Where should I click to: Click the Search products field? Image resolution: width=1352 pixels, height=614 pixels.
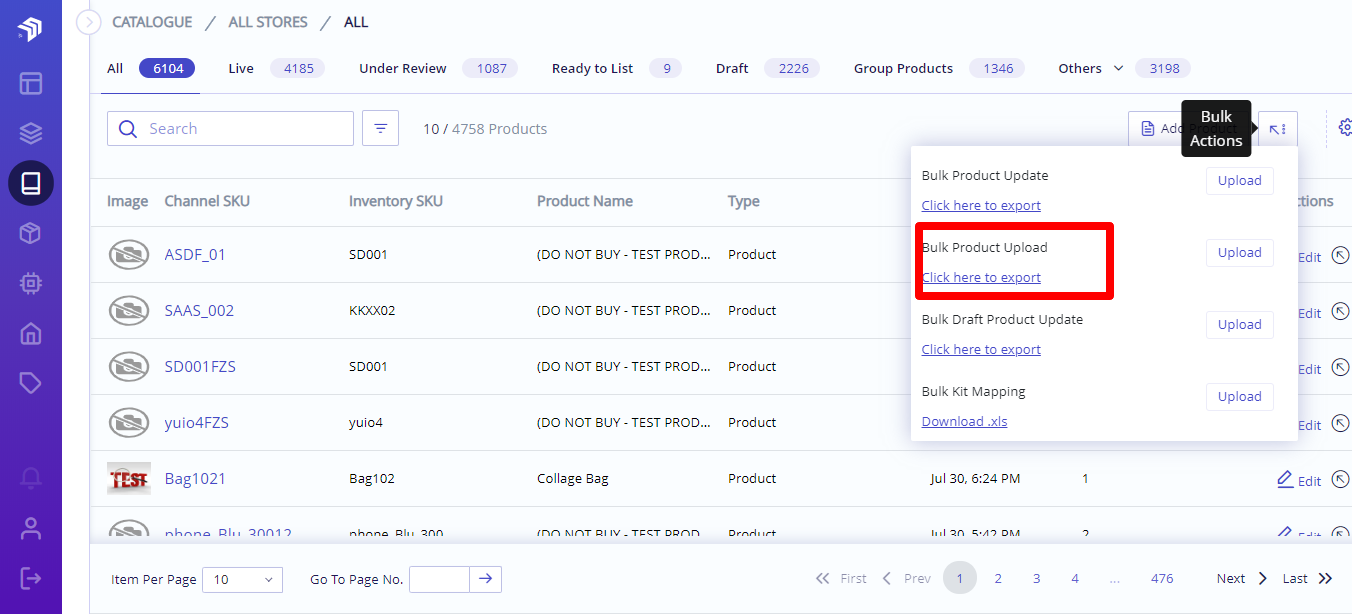pos(230,128)
